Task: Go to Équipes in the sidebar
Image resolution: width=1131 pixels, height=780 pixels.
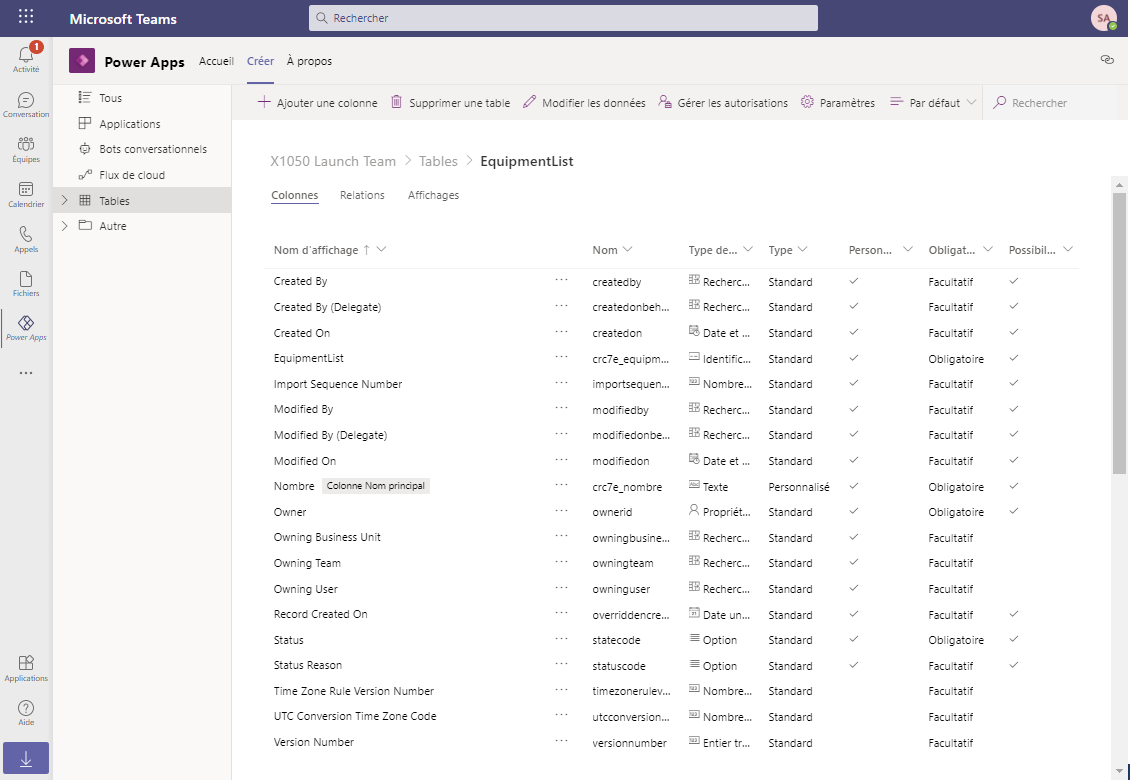Action: (26, 149)
